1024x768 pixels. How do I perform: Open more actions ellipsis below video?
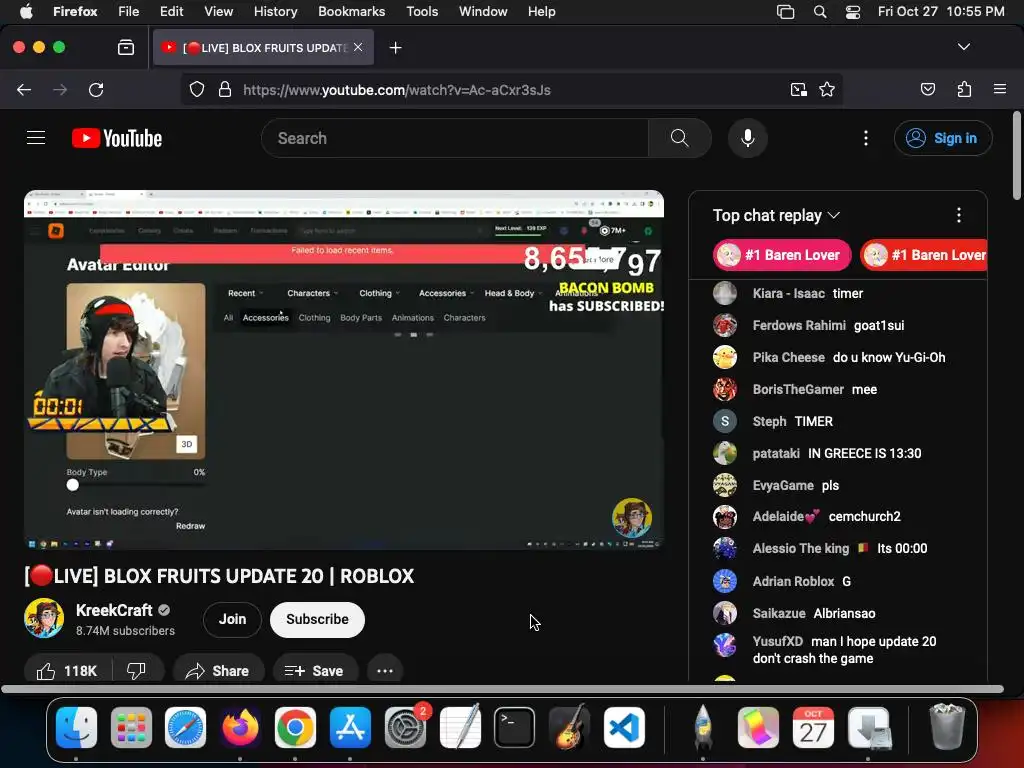click(385, 671)
